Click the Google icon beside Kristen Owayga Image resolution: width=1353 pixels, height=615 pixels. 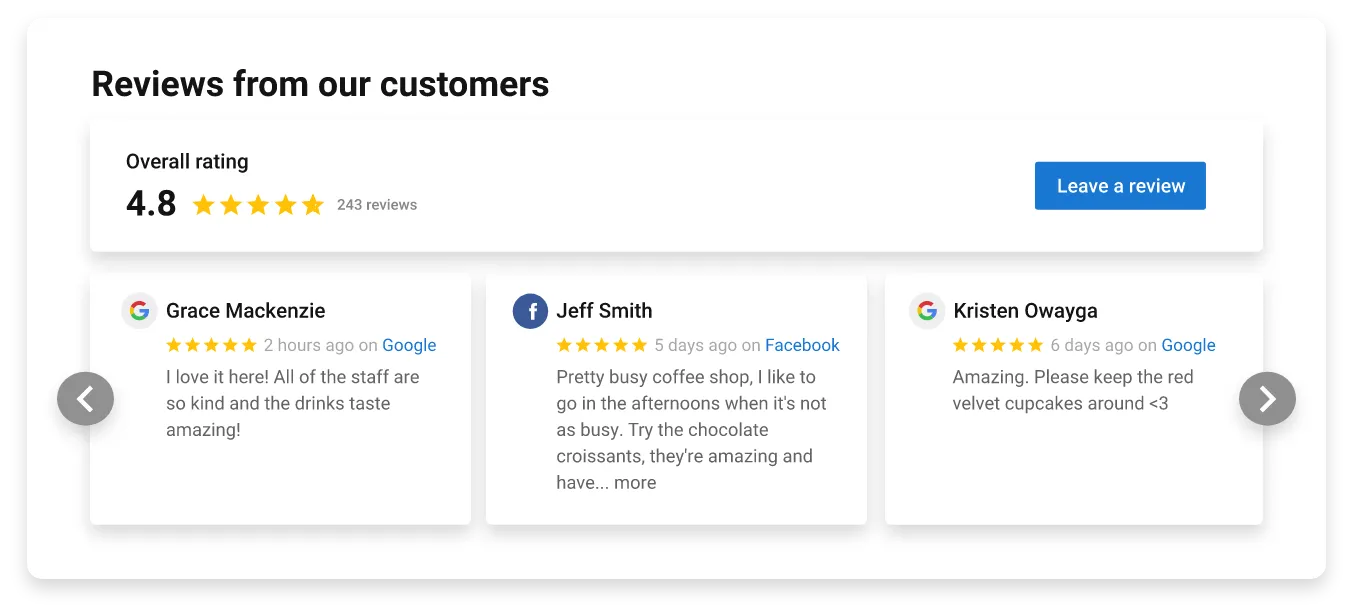pos(927,311)
